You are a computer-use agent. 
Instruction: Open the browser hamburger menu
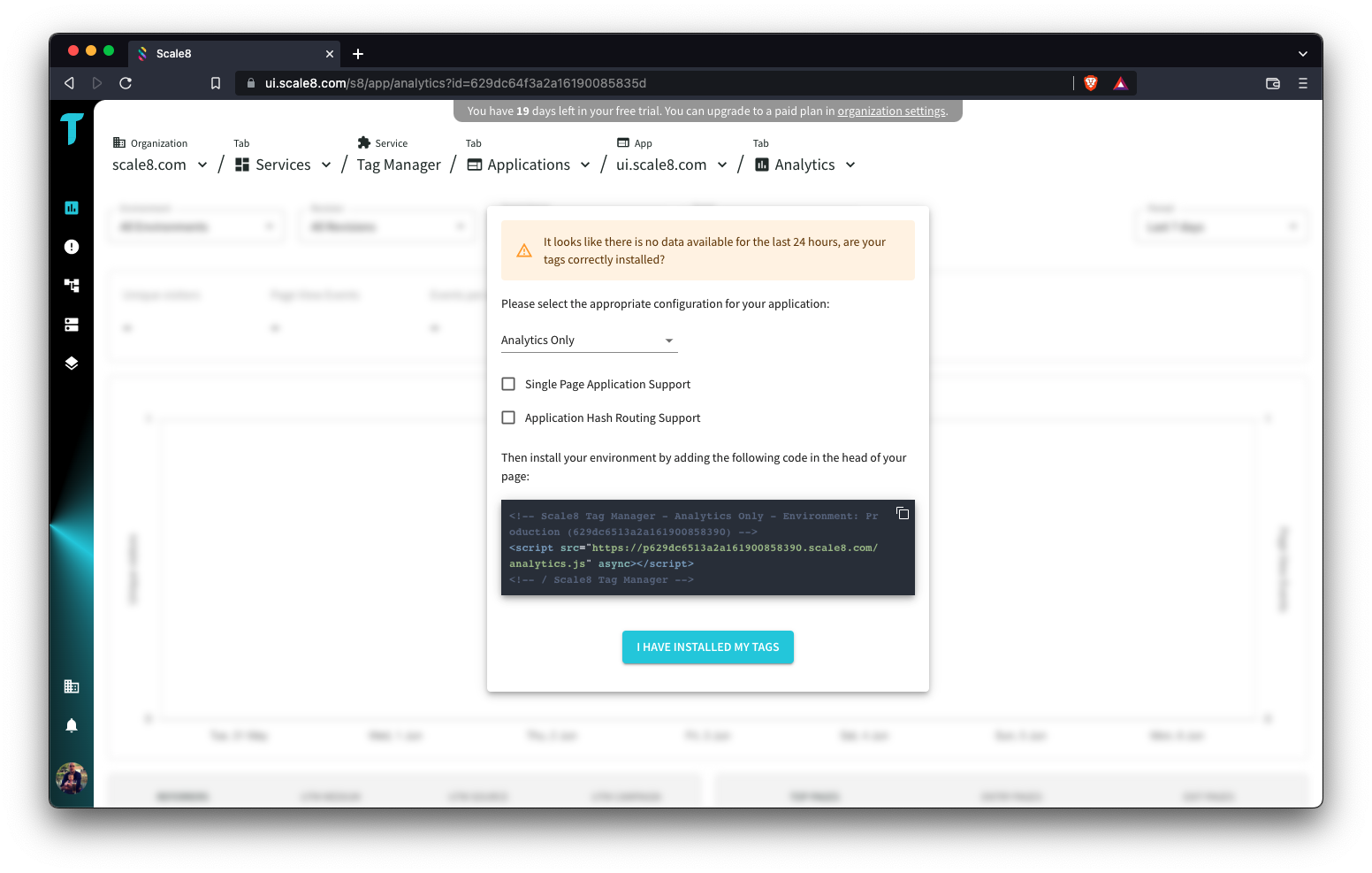pyautogui.click(x=1303, y=83)
